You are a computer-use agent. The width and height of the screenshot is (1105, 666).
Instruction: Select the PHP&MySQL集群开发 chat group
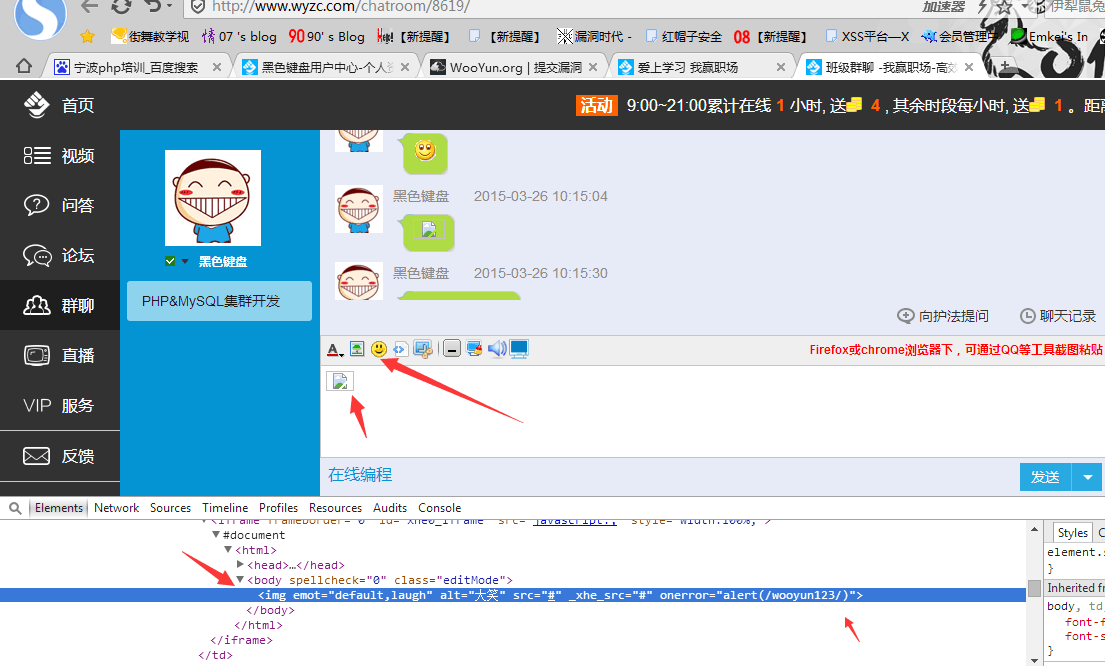coord(219,301)
